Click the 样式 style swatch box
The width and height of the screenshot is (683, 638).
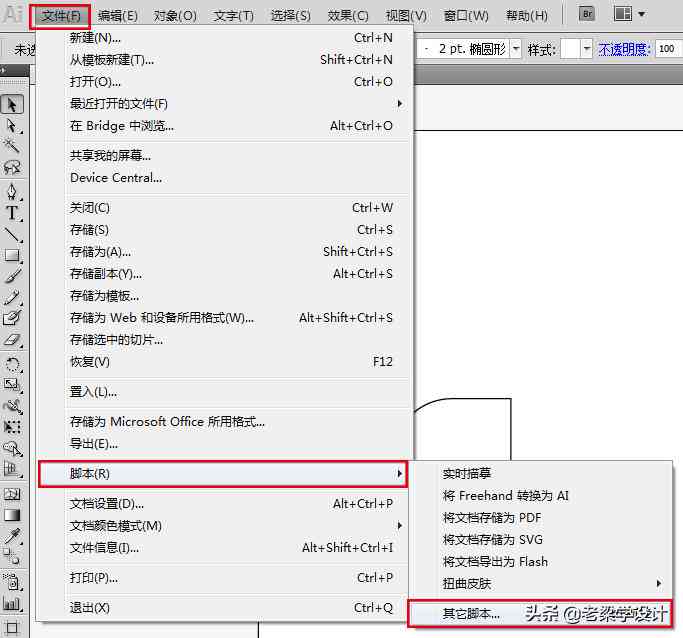[571, 49]
